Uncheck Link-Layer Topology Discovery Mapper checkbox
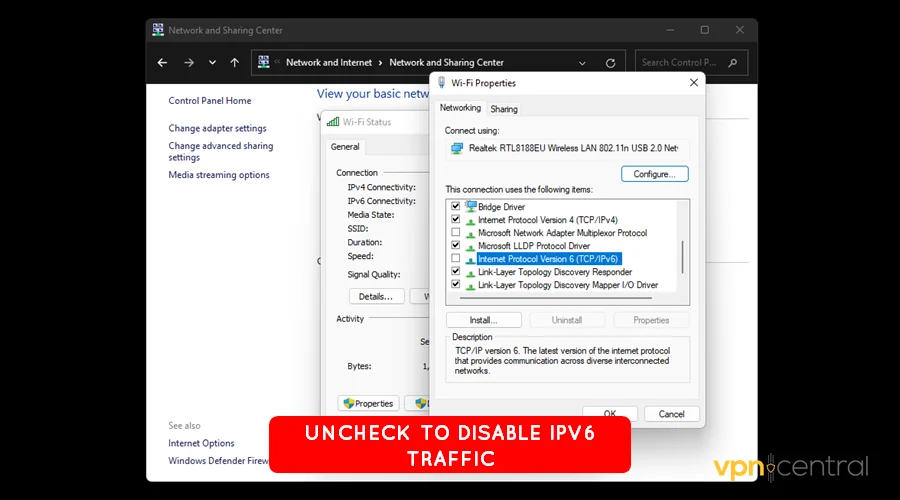Screen dimensions: 900x500 point(456,284)
